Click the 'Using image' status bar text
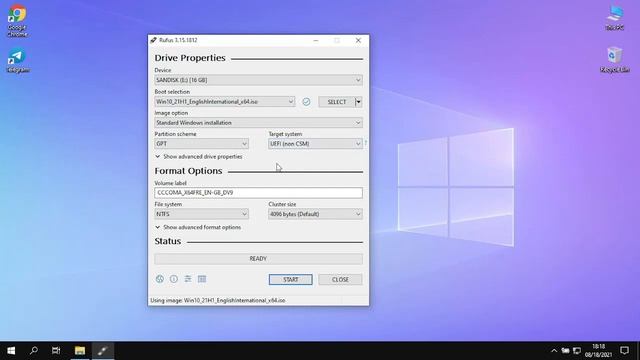The width and height of the screenshot is (640, 360). pos(218,300)
